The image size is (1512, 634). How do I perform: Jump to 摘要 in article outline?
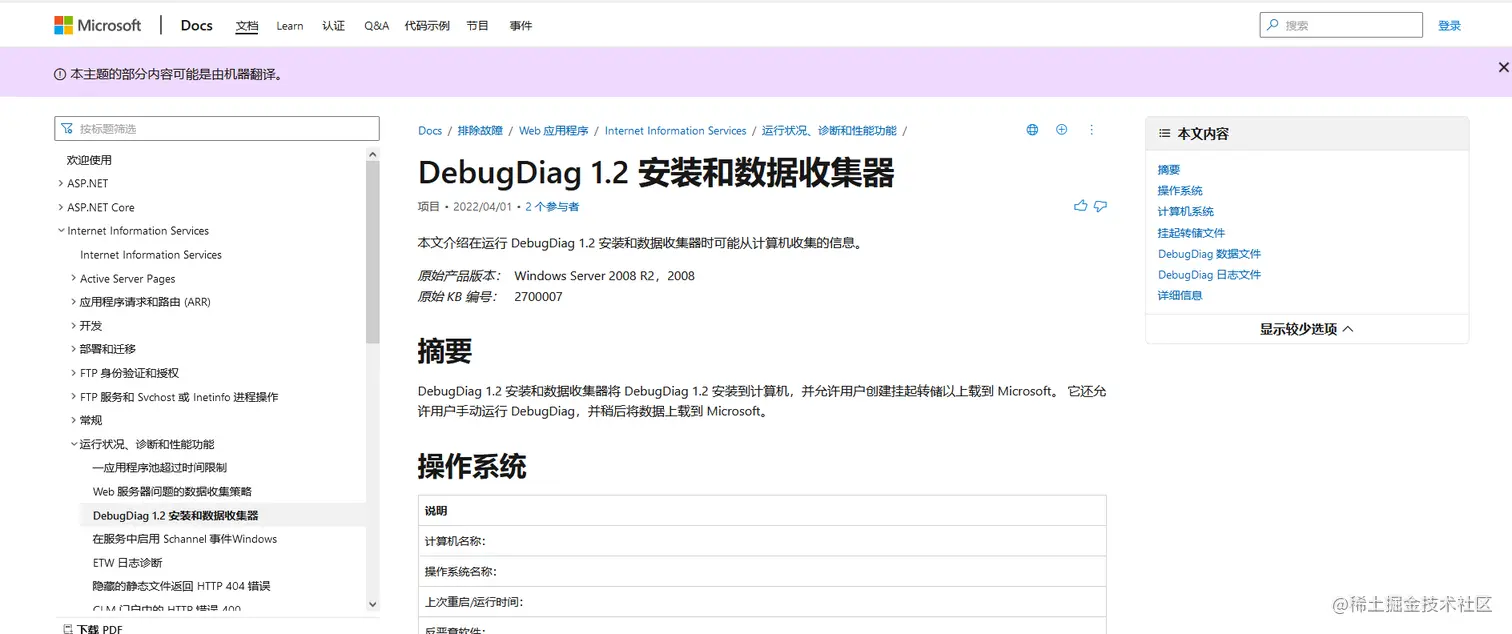coord(1169,170)
